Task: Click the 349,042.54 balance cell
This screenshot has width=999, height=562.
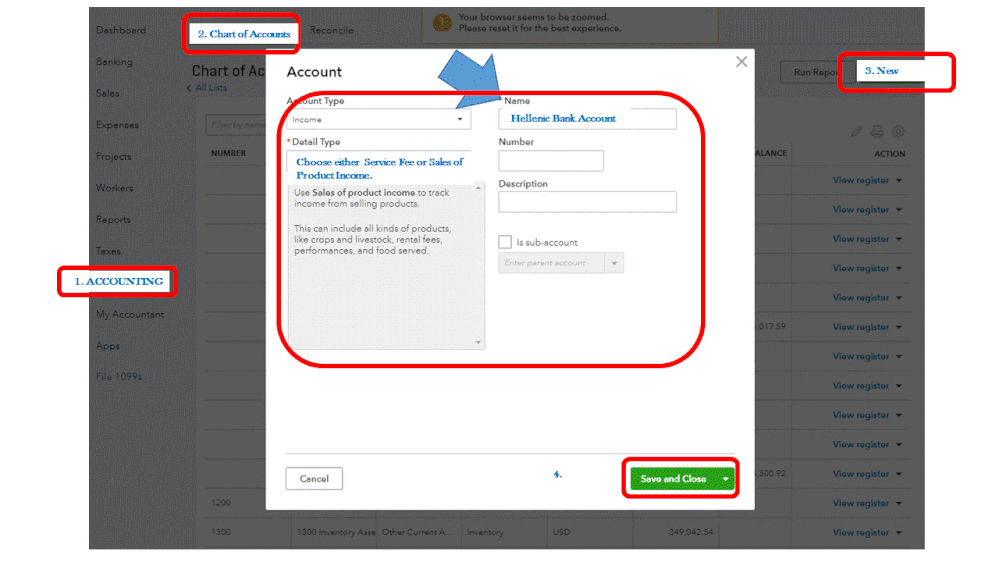Action: [x=691, y=532]
